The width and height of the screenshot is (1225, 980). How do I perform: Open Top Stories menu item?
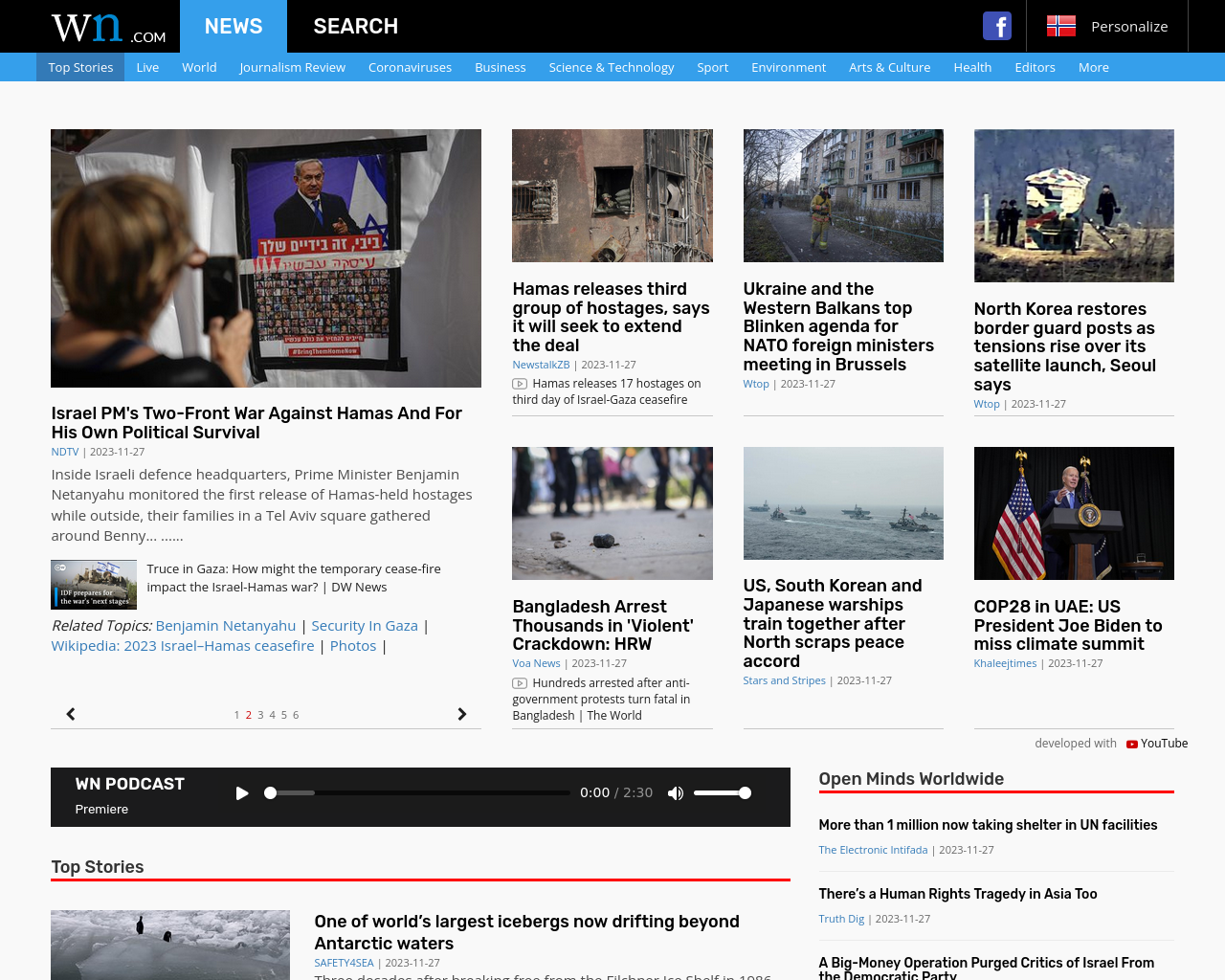point(80,67)
